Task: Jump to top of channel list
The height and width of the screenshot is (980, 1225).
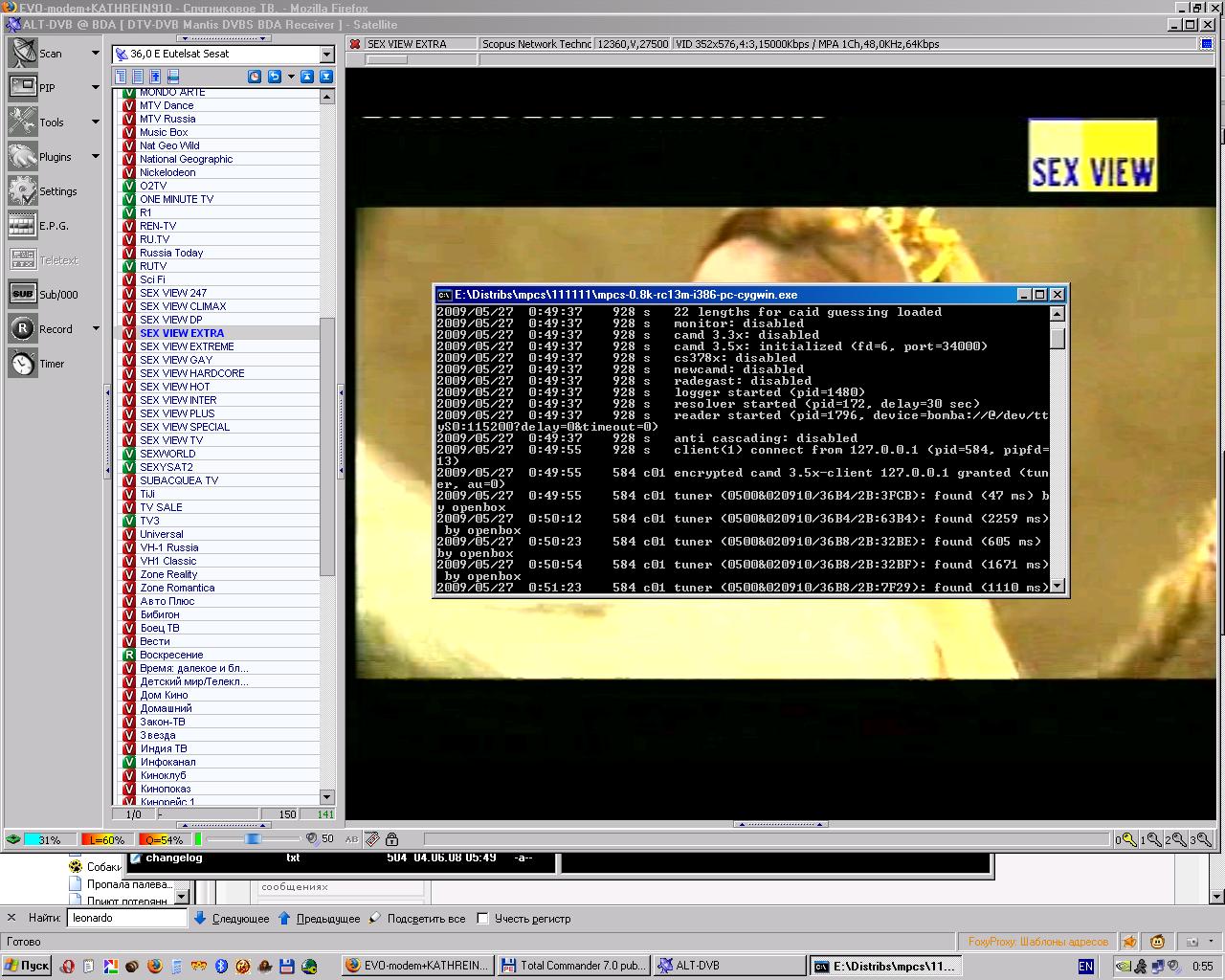Action: 307,77
